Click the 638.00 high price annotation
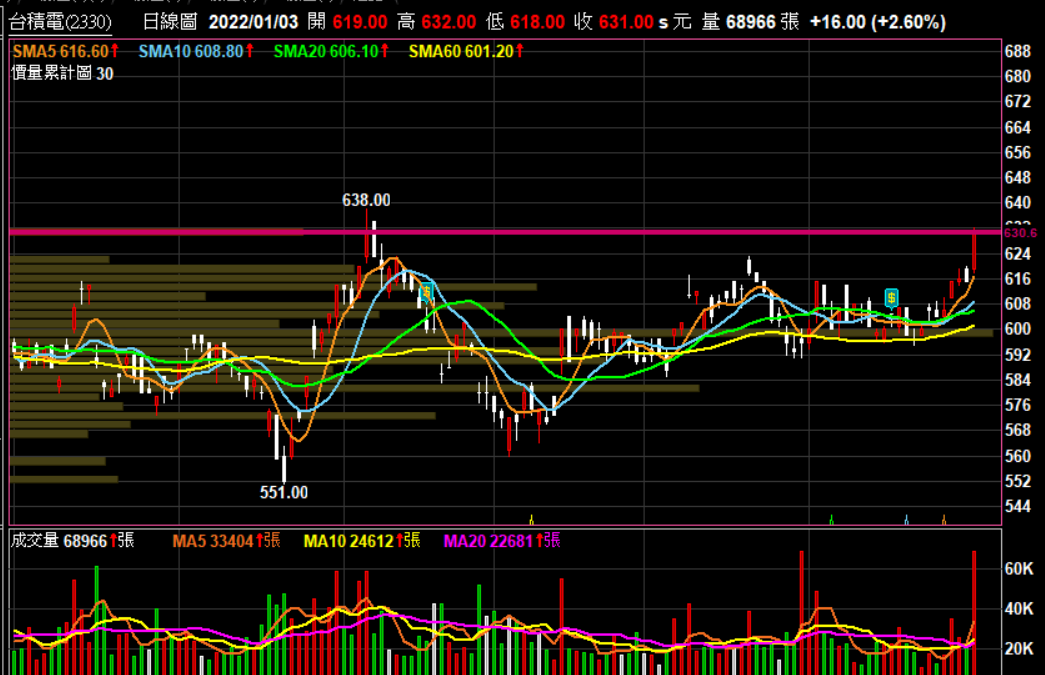Viewport: 1045px width, 675px height. tap(366, 200)
